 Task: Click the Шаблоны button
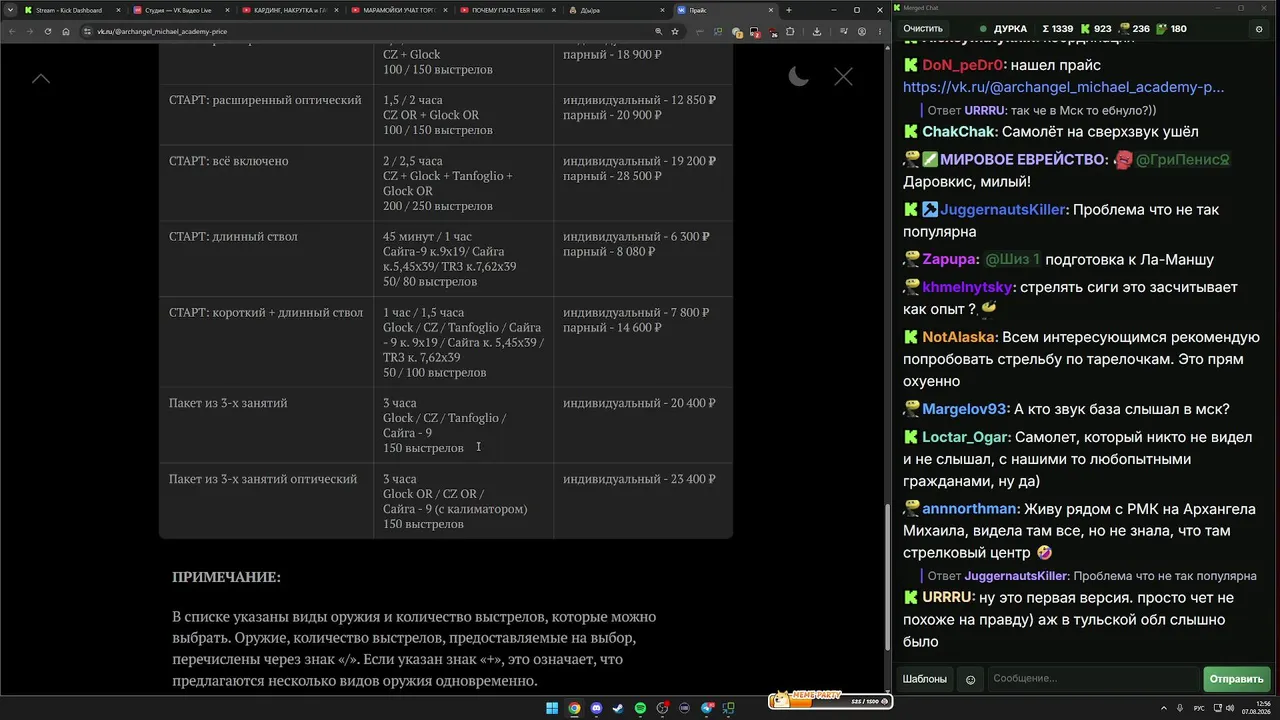click(925, 679)
